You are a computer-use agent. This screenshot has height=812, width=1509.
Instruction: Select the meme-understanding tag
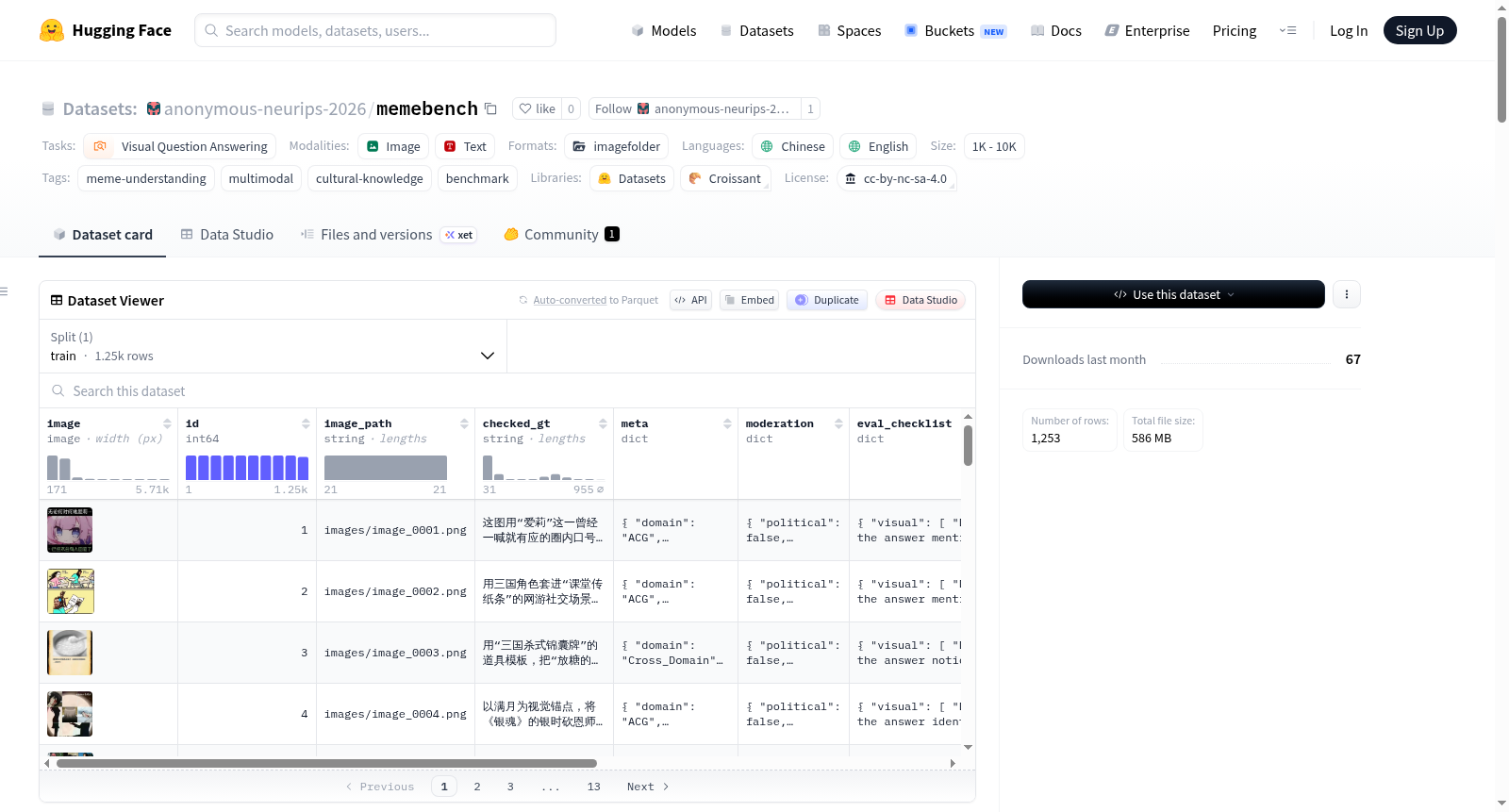tap(146, 178)
